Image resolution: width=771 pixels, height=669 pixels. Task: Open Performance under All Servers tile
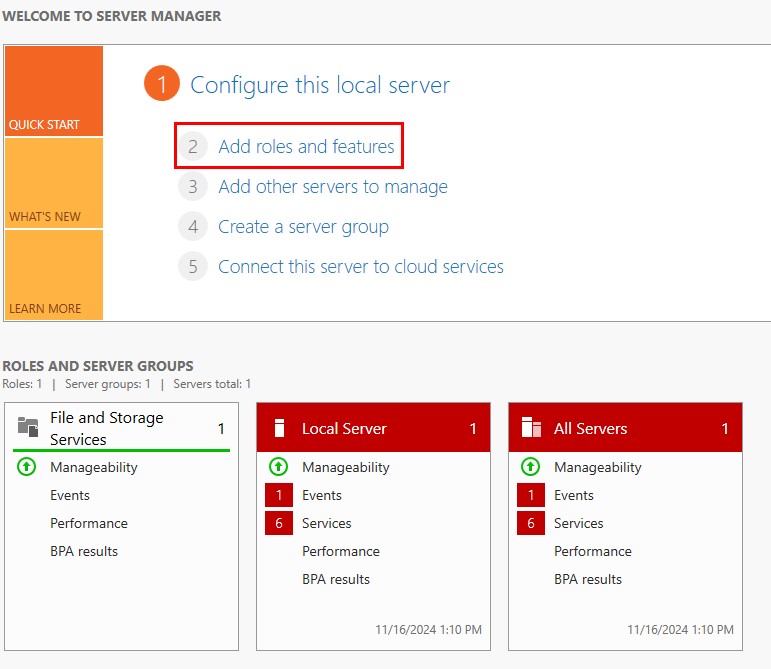(x=591, y=551)
